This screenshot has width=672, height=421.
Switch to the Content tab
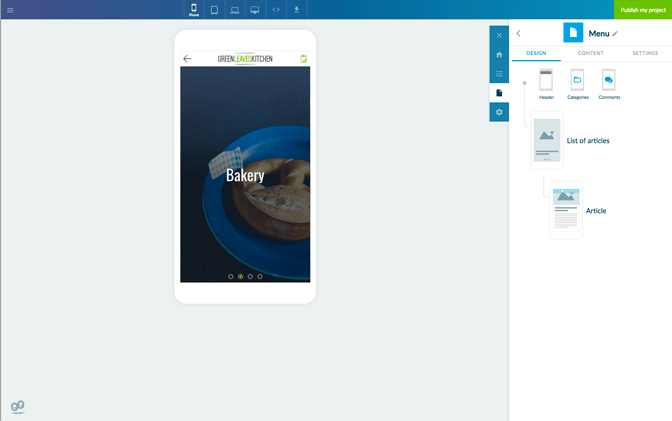click(590, 53)
